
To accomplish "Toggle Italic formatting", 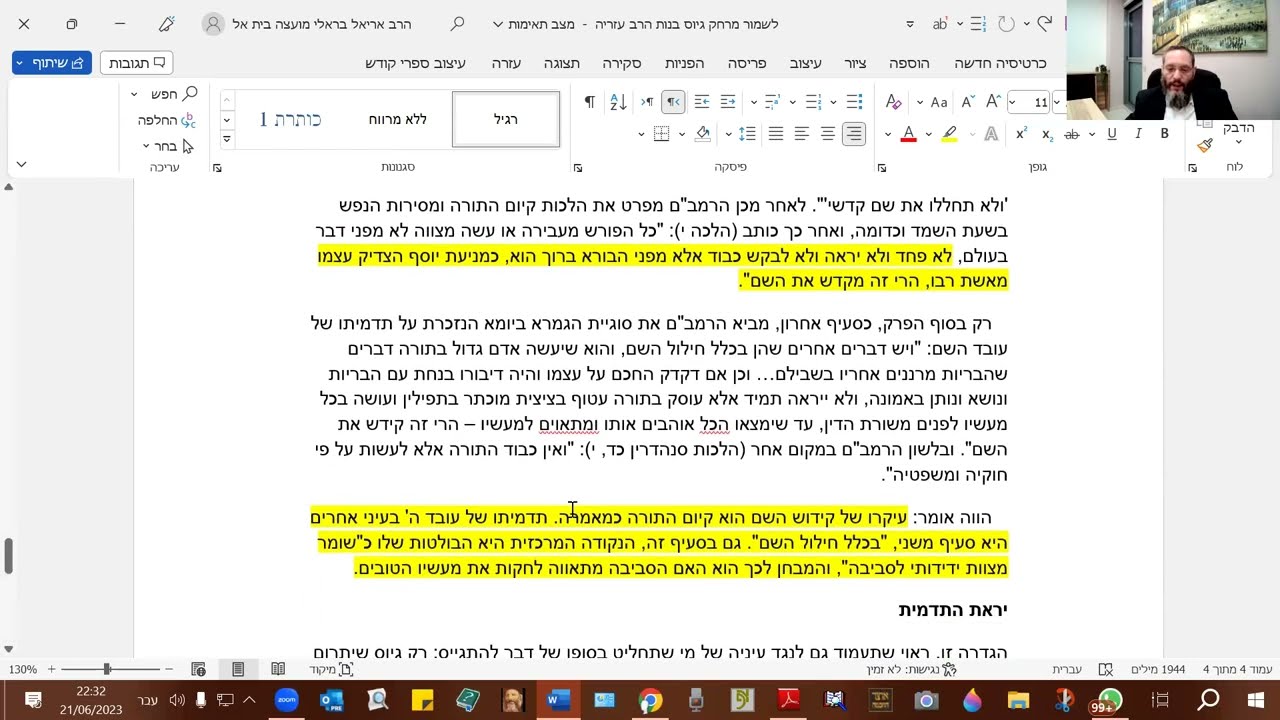I will click(x=1138, y=134).
